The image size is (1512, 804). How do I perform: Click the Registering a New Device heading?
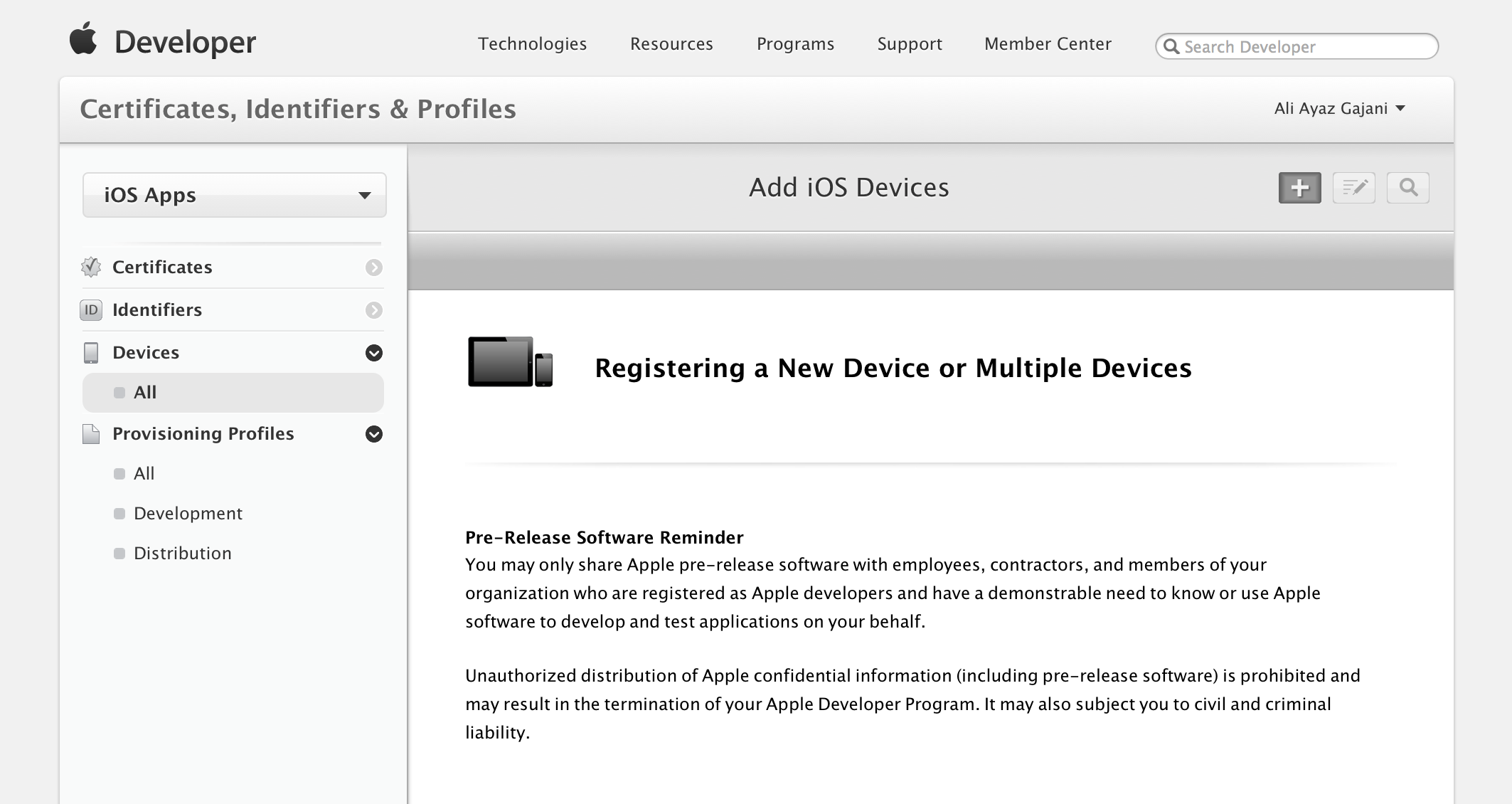(x=893, y=368)
